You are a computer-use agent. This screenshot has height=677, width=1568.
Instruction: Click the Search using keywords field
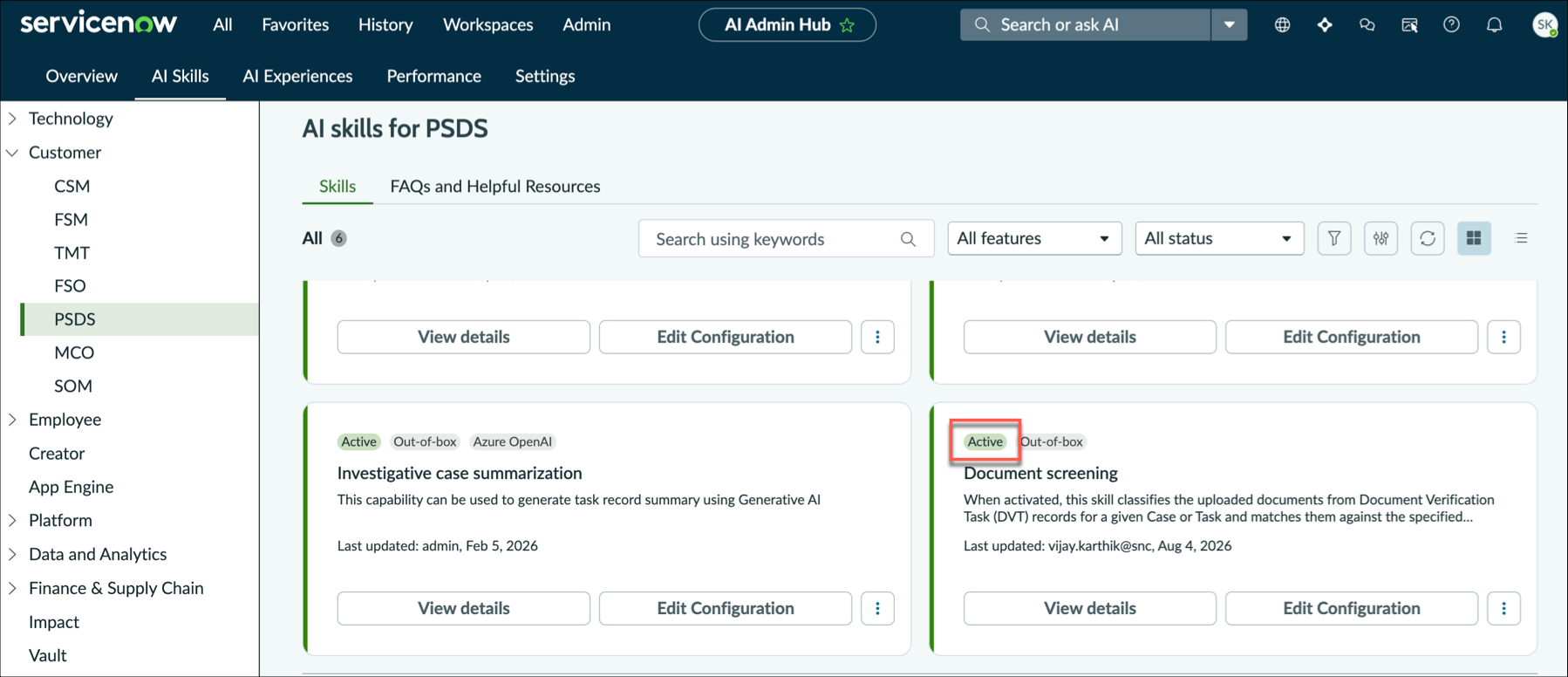786,238
